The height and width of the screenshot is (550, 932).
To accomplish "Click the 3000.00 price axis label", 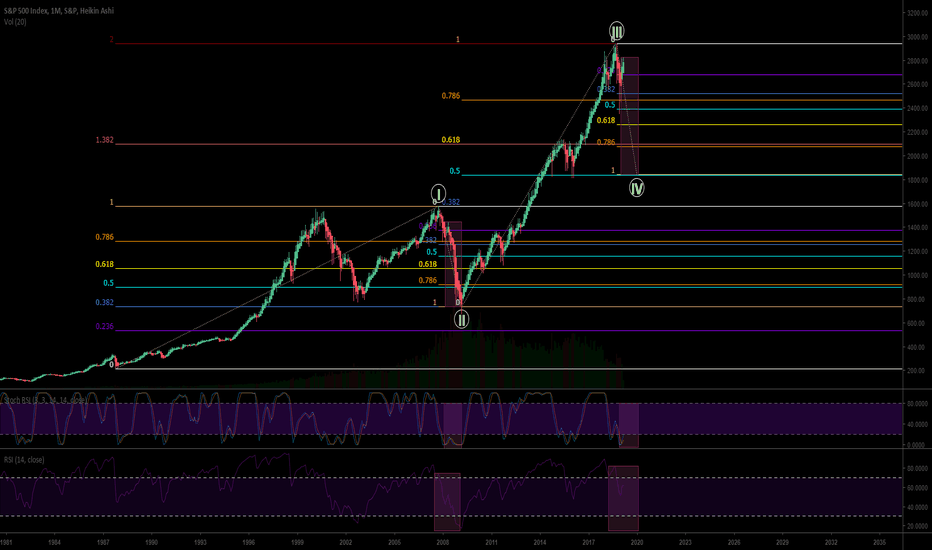I will [x=917, y=37].
